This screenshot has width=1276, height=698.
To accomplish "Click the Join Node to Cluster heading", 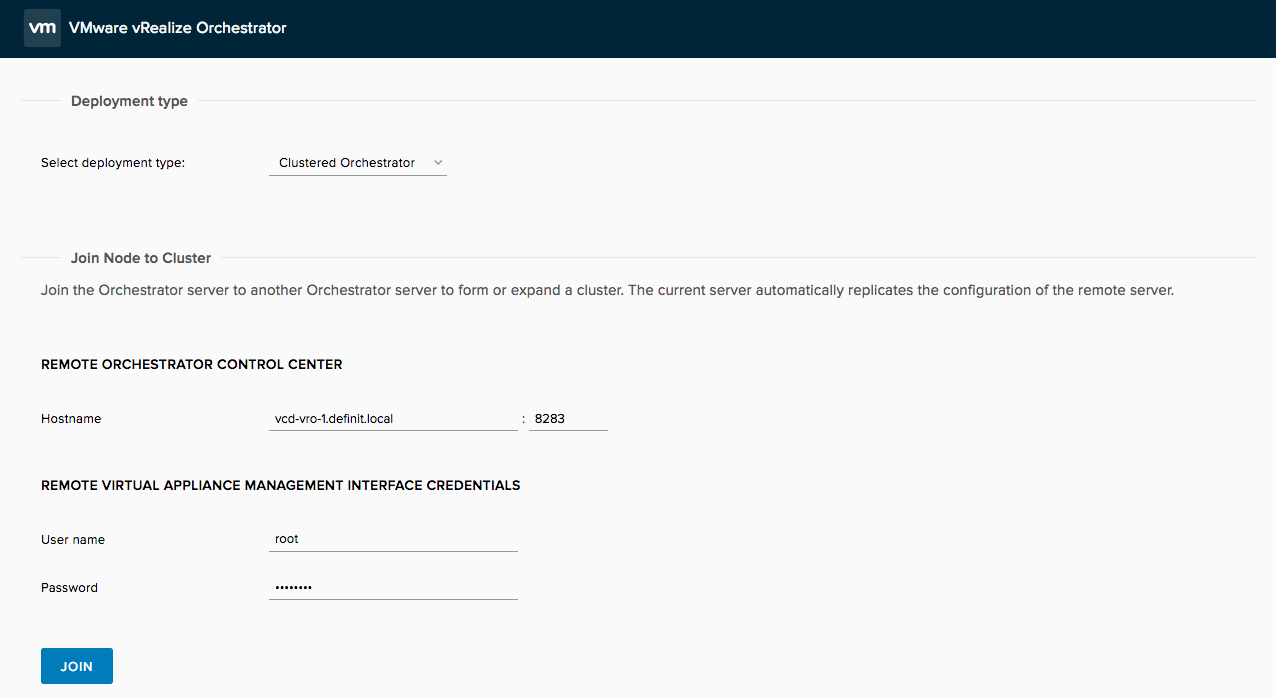I will pos(141,258).
